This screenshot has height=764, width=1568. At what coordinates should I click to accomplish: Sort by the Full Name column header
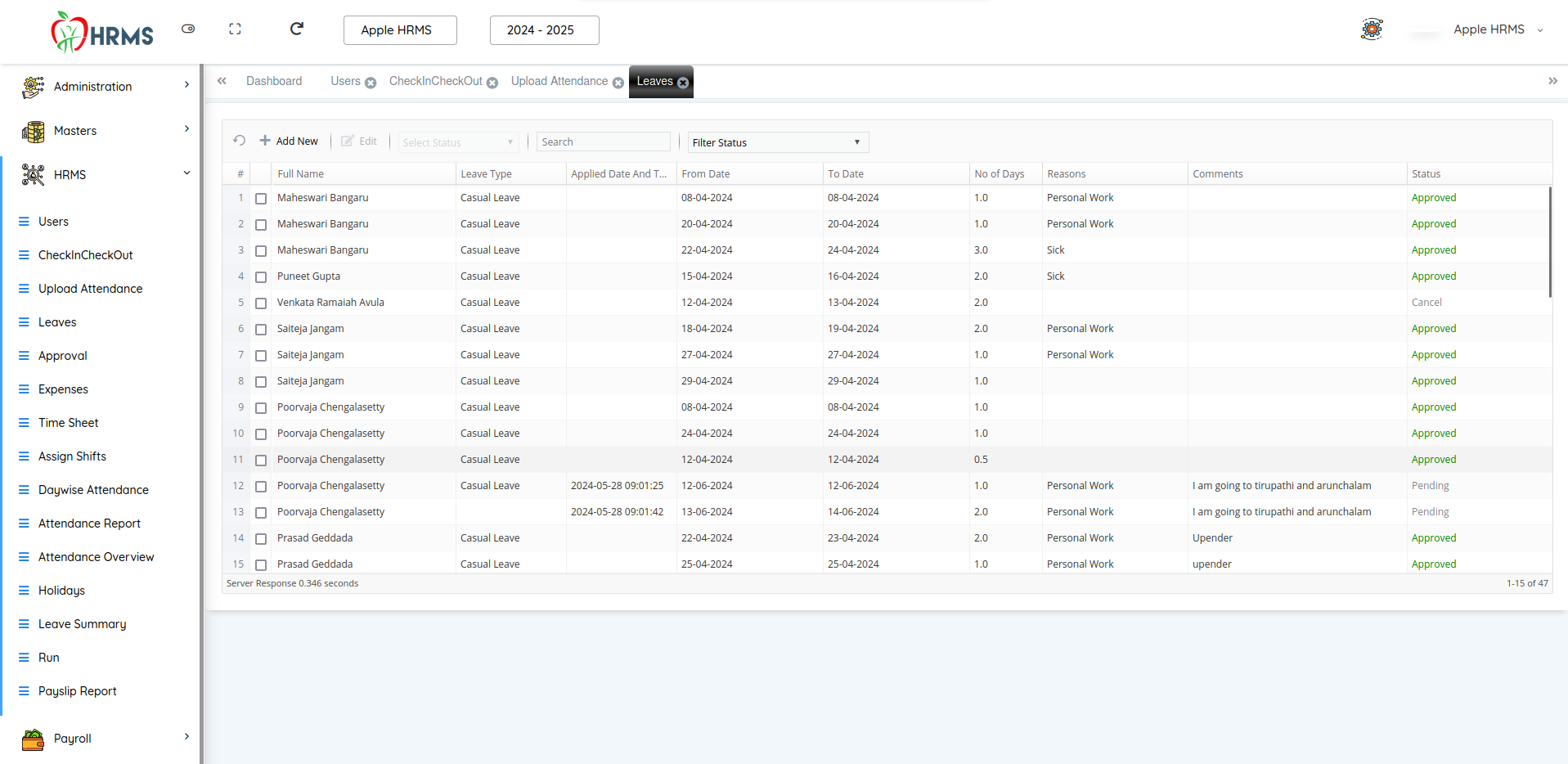[363, 173]
